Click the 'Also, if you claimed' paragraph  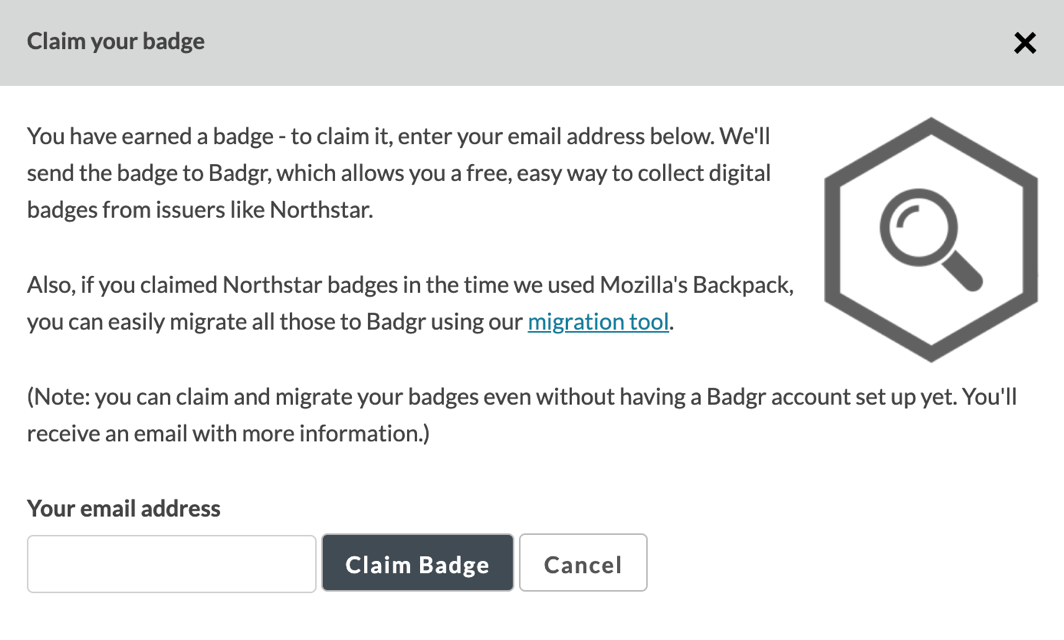[x=410, y=303]
